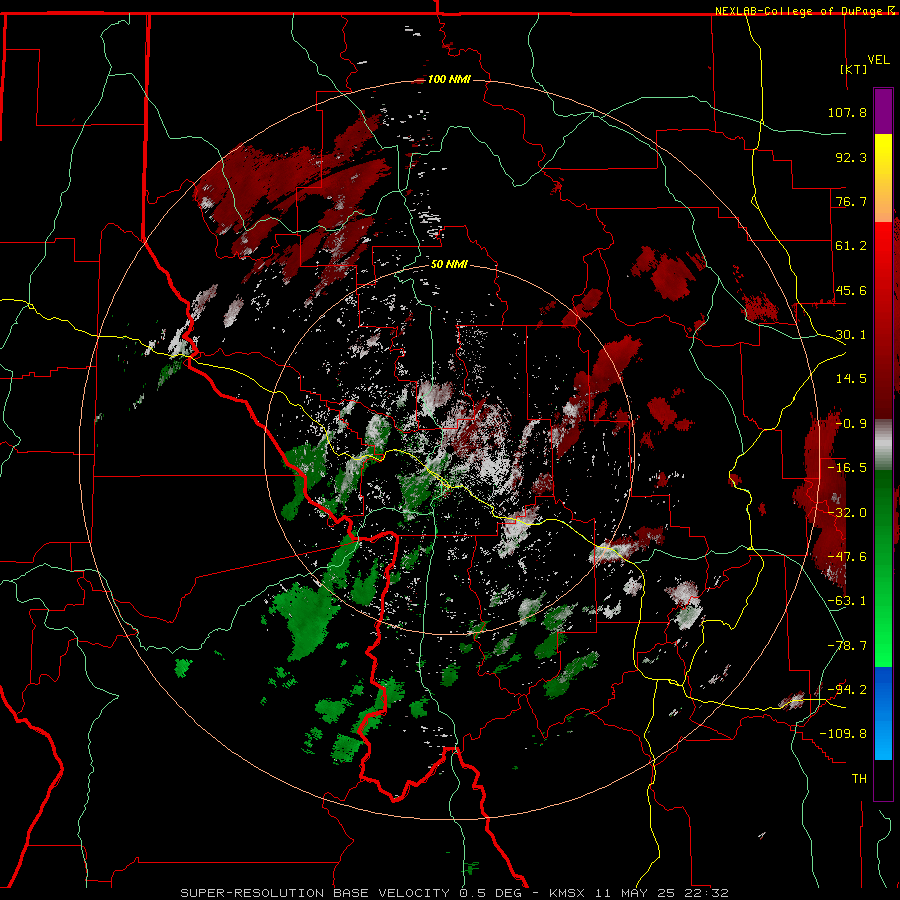
Task: Select the 45.6 velocity scale value
Action: coord(851,290)
